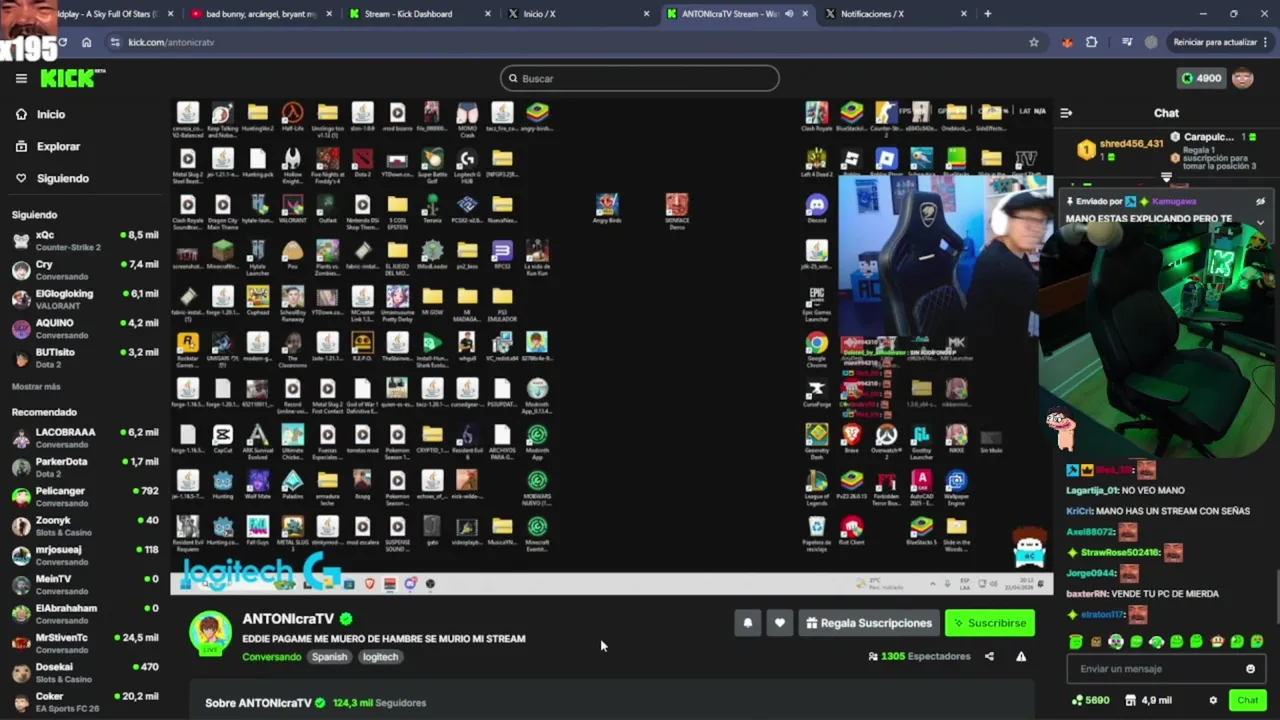Open the user profile avatar menu

(1243, 78)
